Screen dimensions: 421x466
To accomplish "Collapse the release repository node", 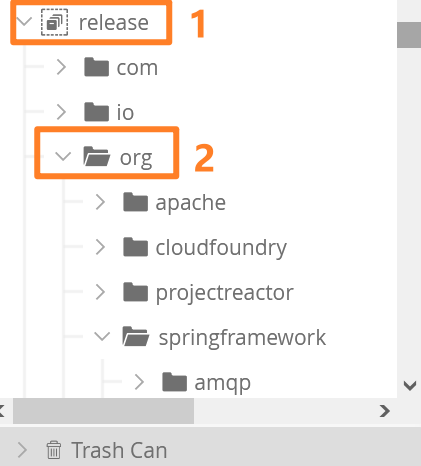I will [x=24, y=22].
